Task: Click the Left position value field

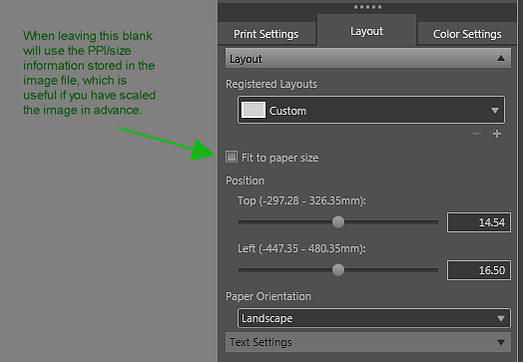Action: [x=479, y=270]
